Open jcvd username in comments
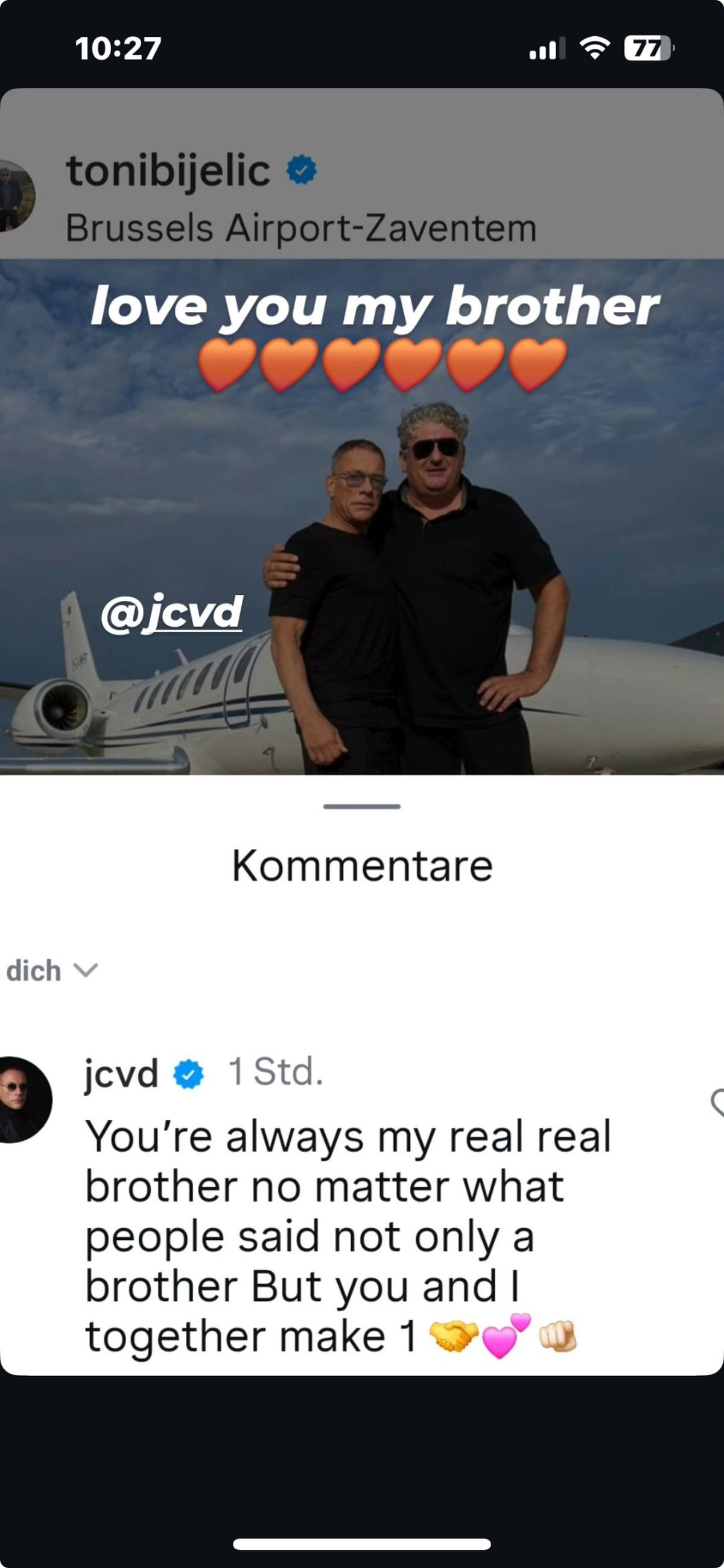The height and width of the screenshot is (1568, 724). 122,1073
